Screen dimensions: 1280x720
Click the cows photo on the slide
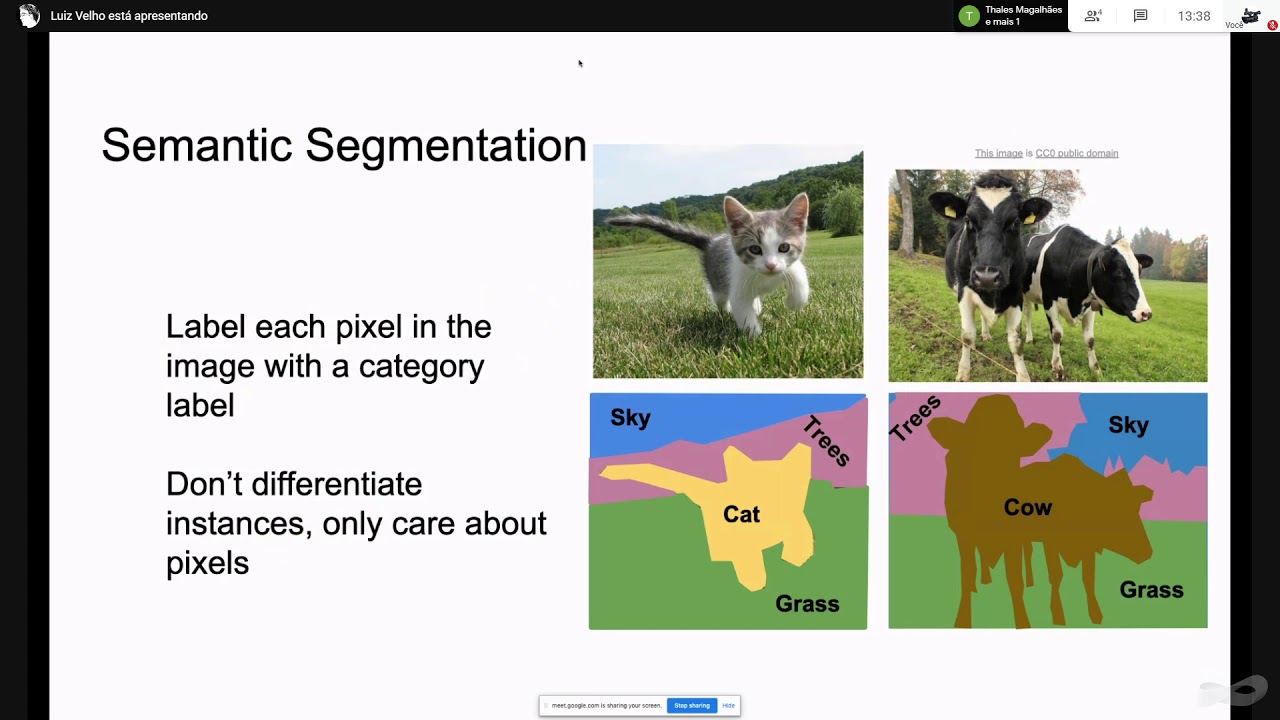[1048, 276]
